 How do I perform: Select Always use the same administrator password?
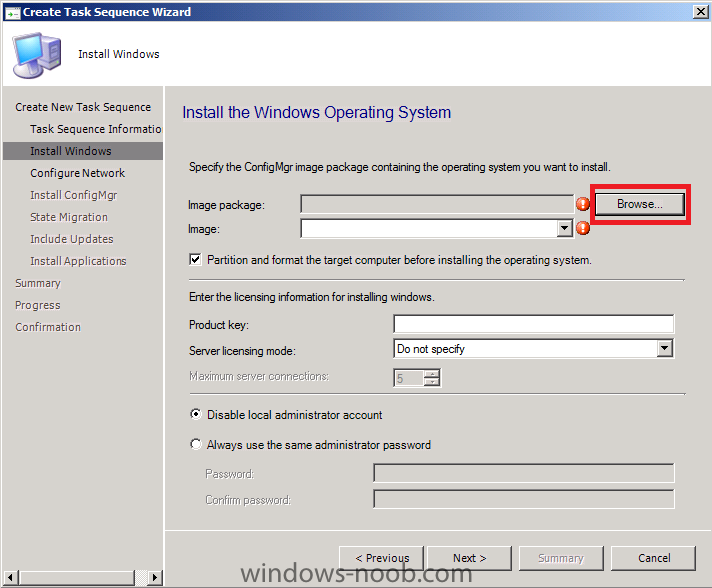(196, 444)
